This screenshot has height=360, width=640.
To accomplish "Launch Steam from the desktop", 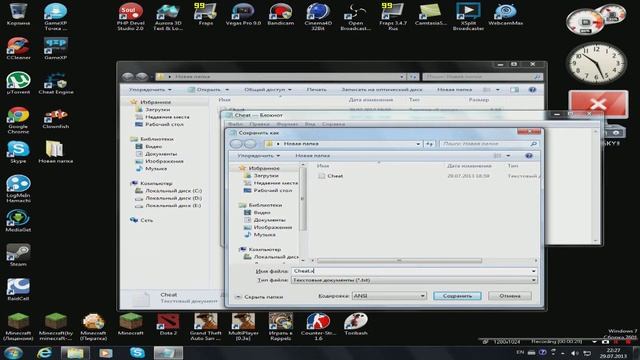I will pos(18,255).
